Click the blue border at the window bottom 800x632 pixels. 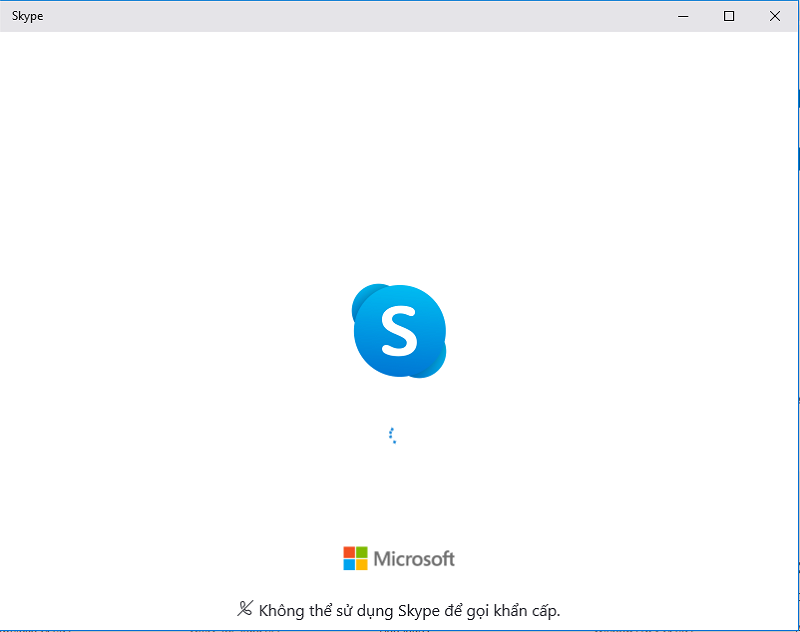point(400,630)
